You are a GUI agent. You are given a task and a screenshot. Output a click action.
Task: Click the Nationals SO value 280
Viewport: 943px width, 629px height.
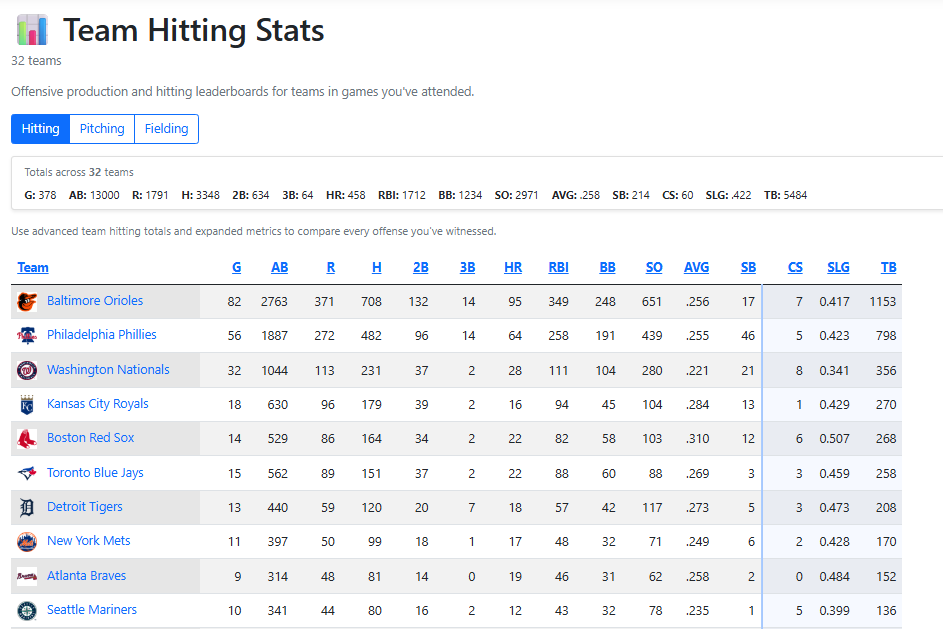tap(652, 371)
